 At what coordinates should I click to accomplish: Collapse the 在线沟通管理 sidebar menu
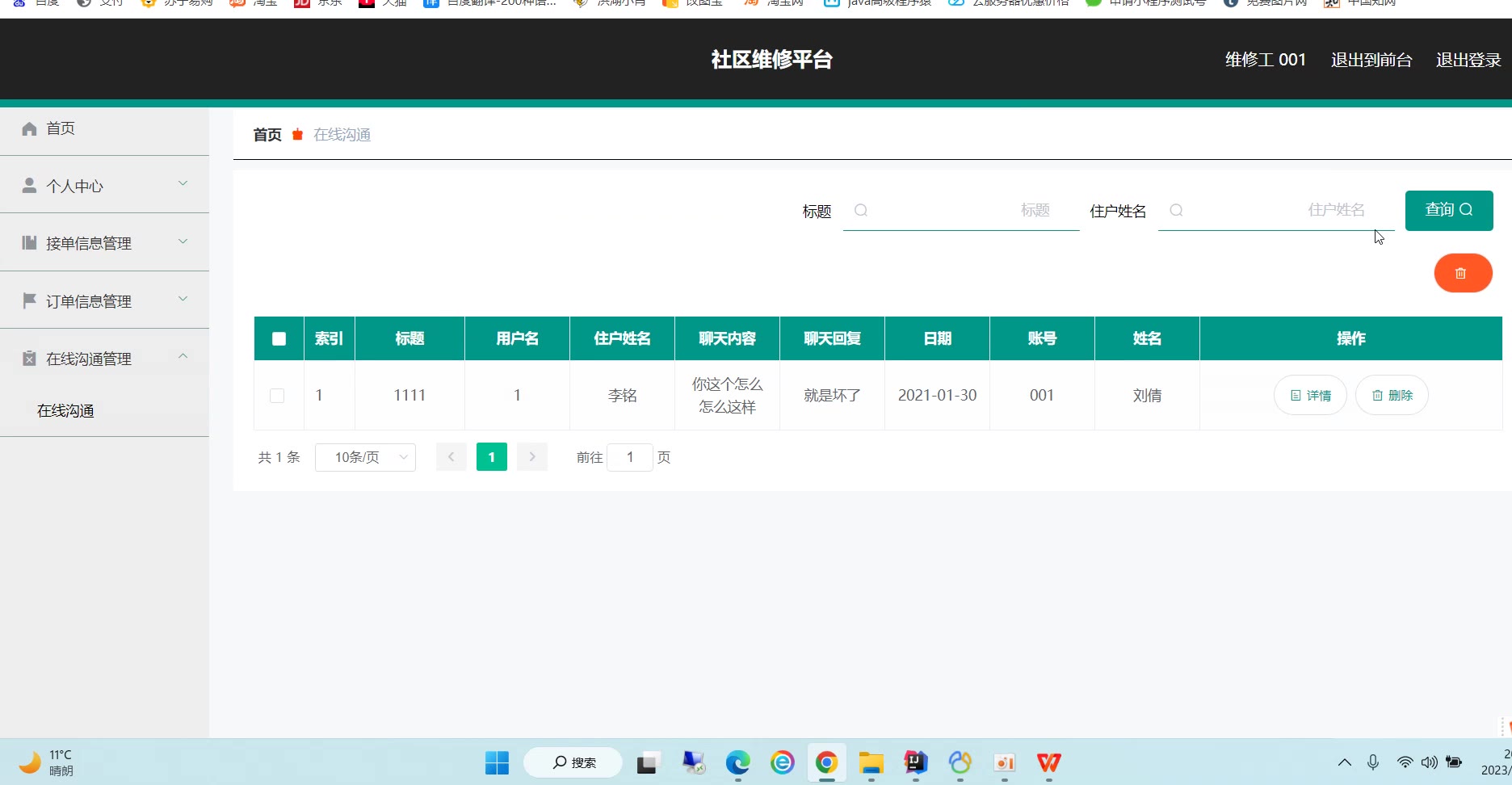(x=105, y=359)
